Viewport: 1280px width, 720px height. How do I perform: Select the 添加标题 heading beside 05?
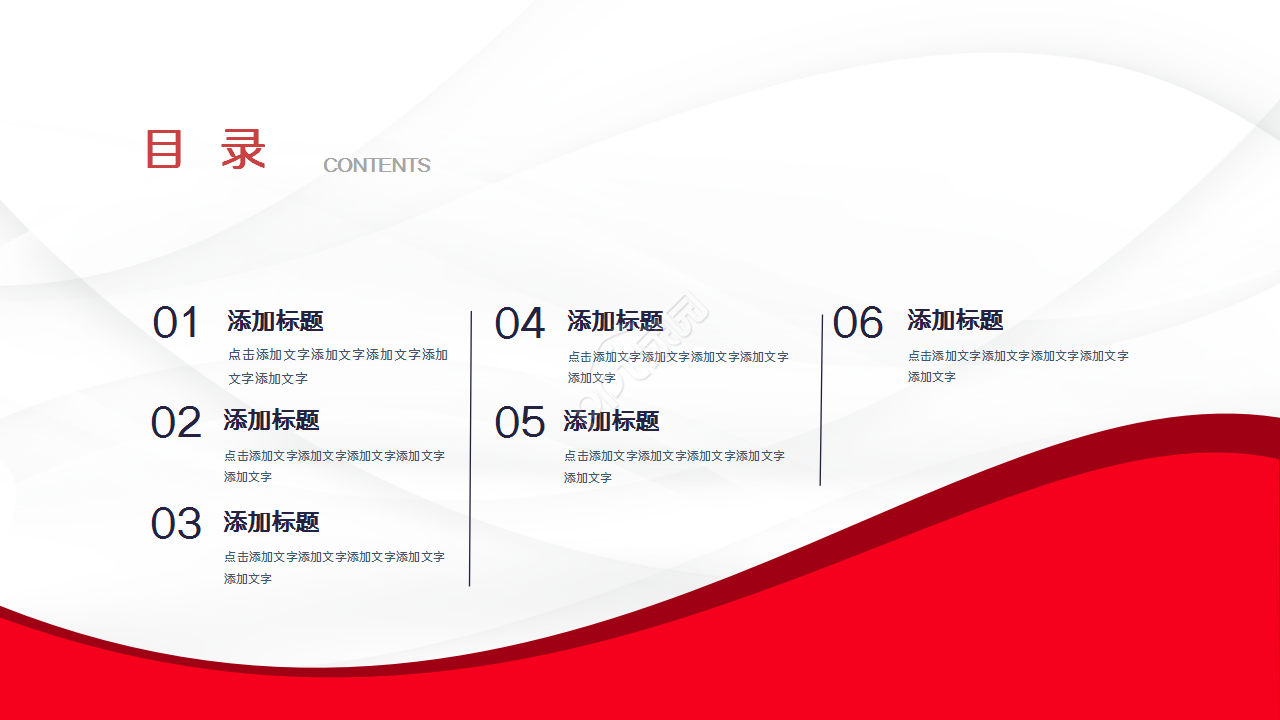[x=611, y=421]
